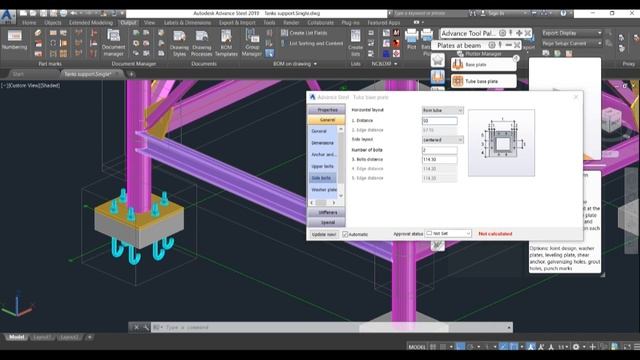Click the highlighted blue BOM icon in Documents panel
The width and height of the screenshot is (640, 360).
269,53
